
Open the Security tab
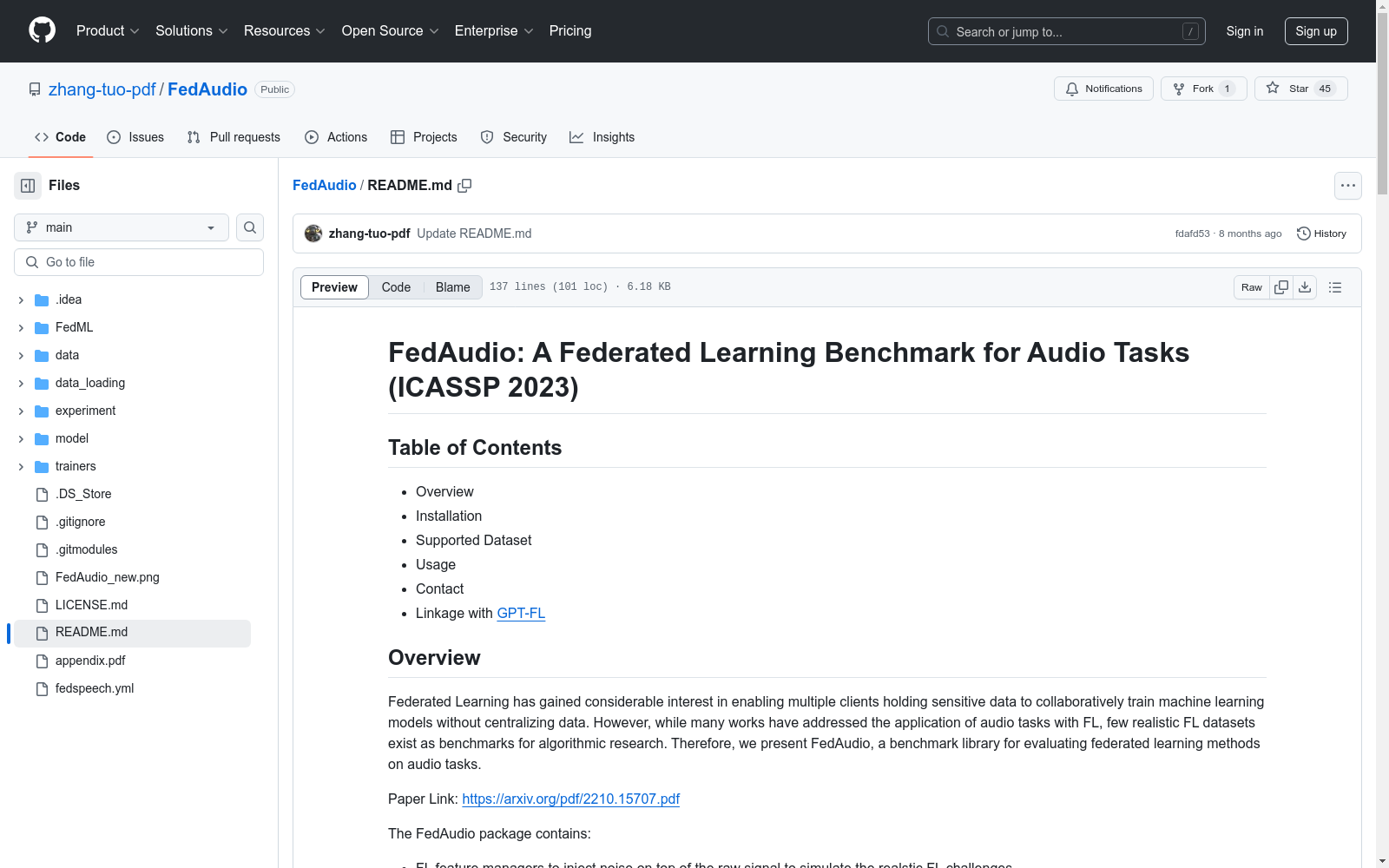coord(514,137)
